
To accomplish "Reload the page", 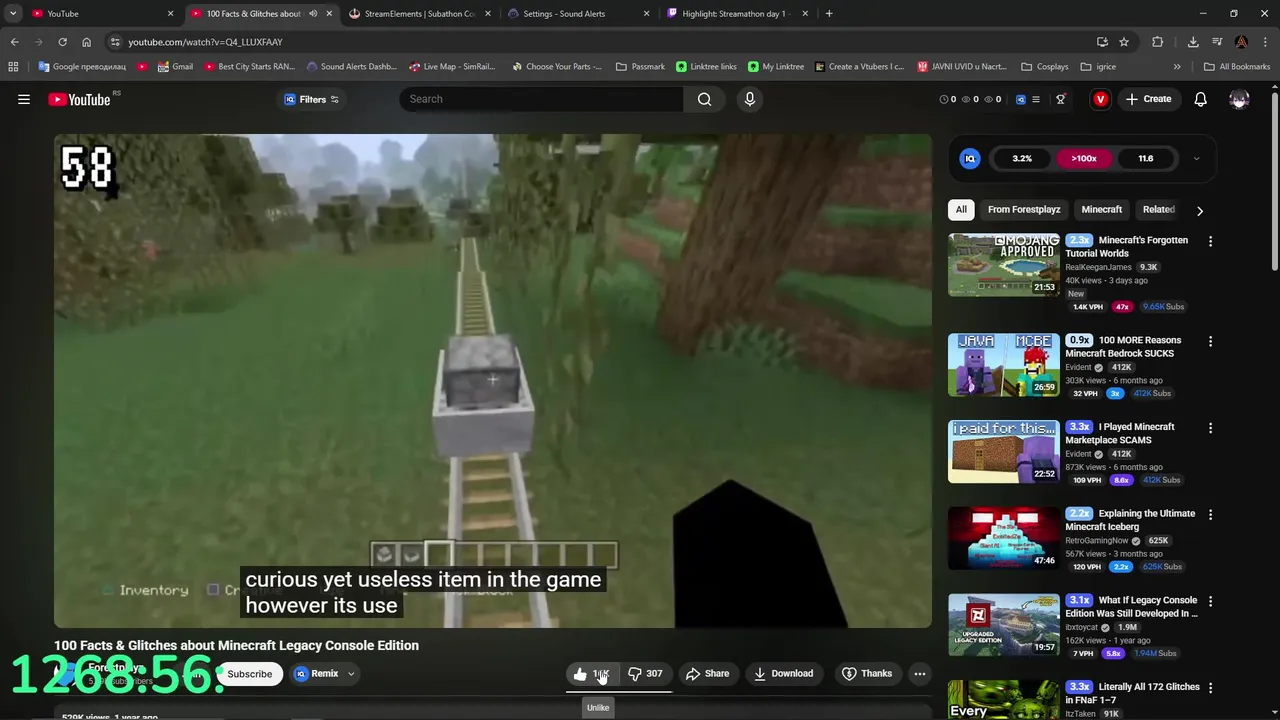I will (62, 42).
